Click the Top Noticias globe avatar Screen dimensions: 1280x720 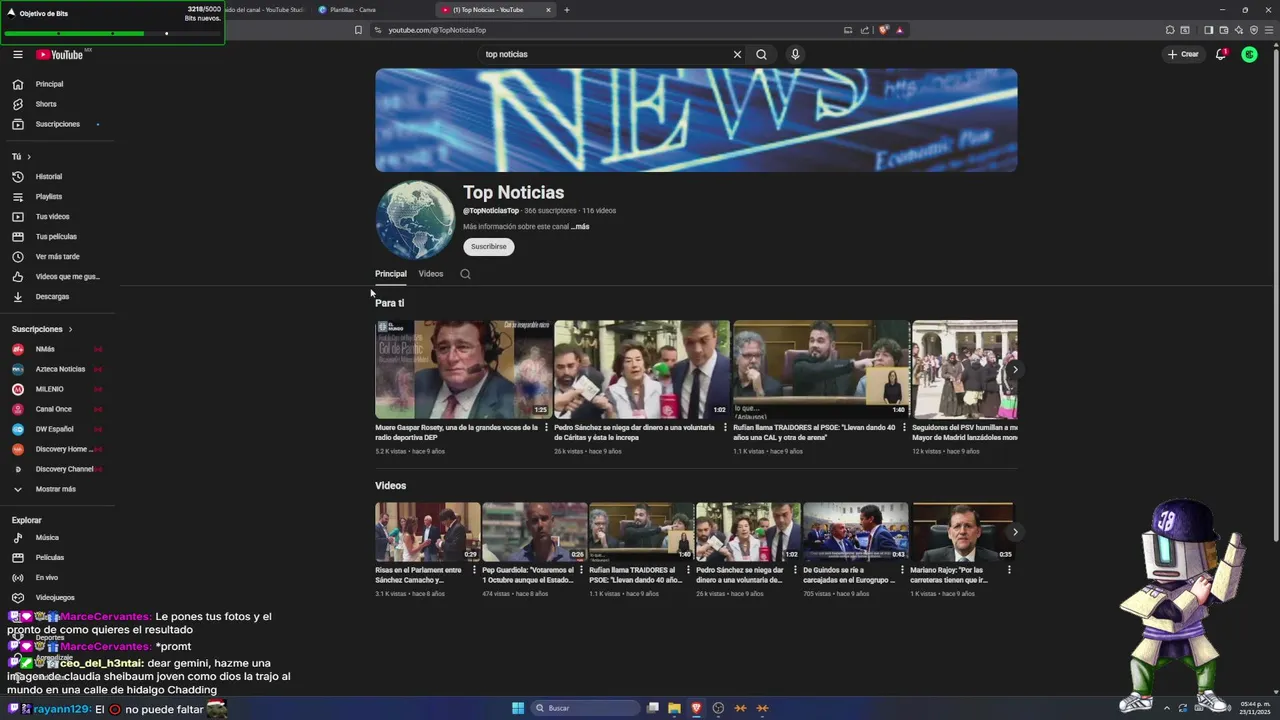coord(415,220)
